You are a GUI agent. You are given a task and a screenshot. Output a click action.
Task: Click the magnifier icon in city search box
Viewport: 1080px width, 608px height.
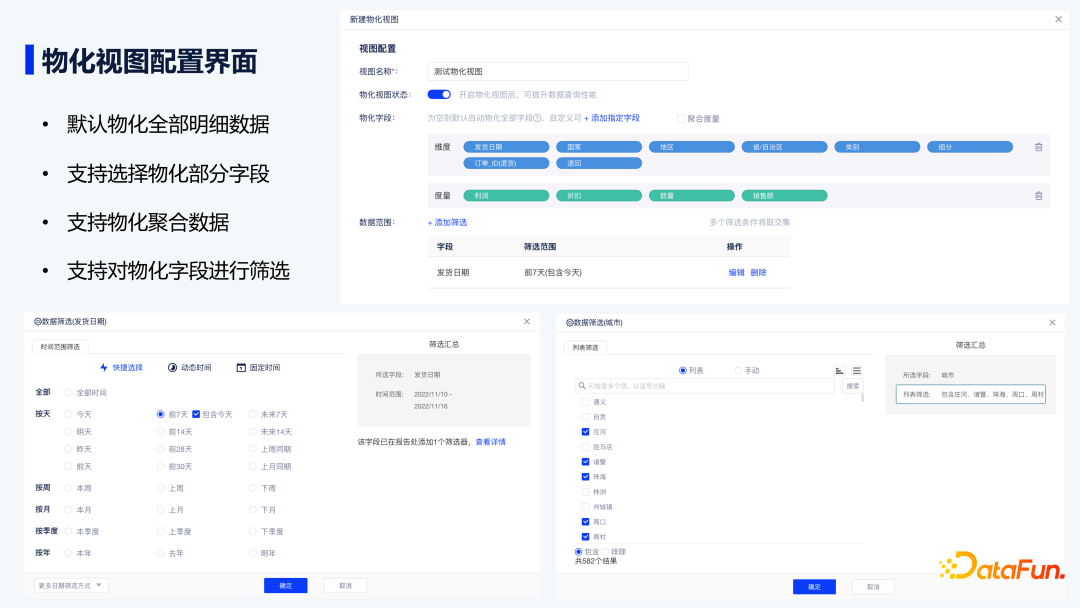tap(582, 386)
